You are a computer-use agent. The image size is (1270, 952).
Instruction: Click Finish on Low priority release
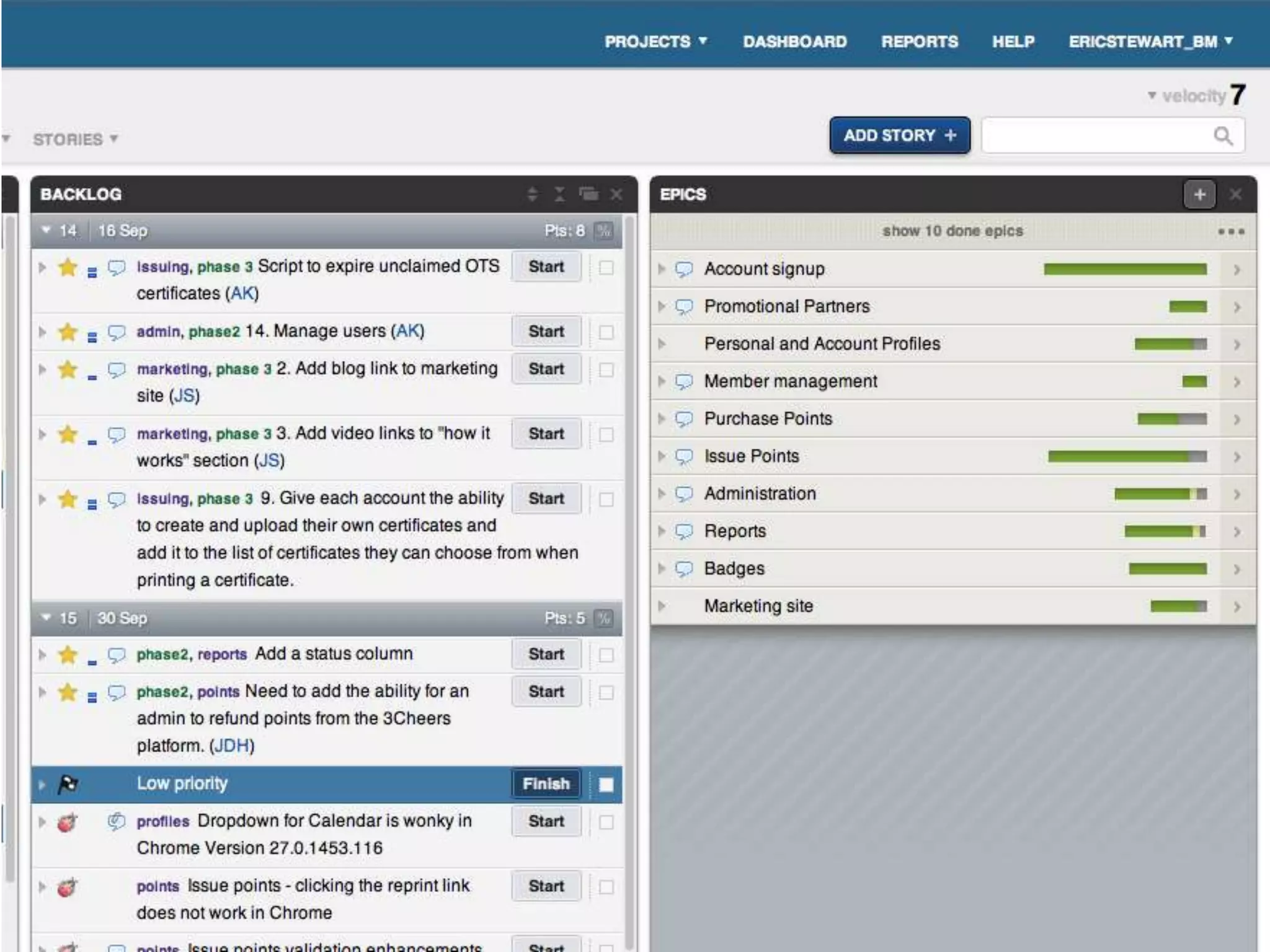click(x=546, y=784)
